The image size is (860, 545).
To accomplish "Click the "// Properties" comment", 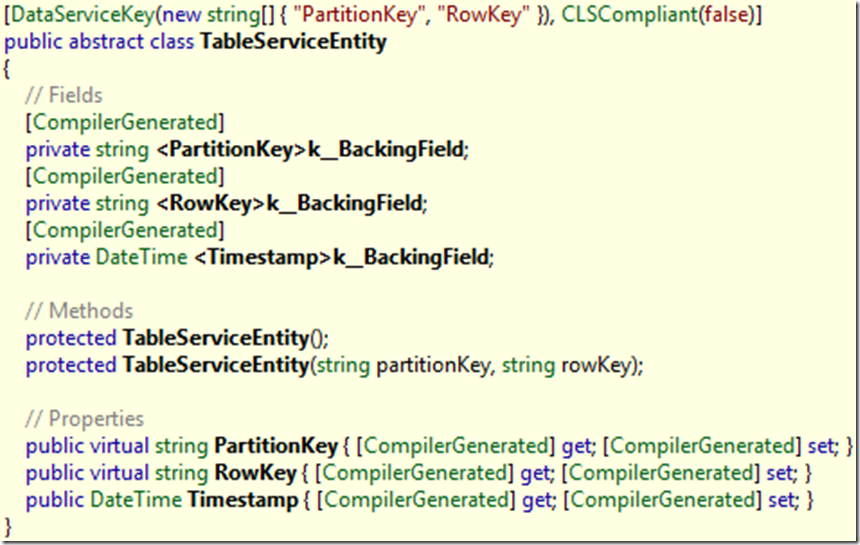I will coord(84,419).
